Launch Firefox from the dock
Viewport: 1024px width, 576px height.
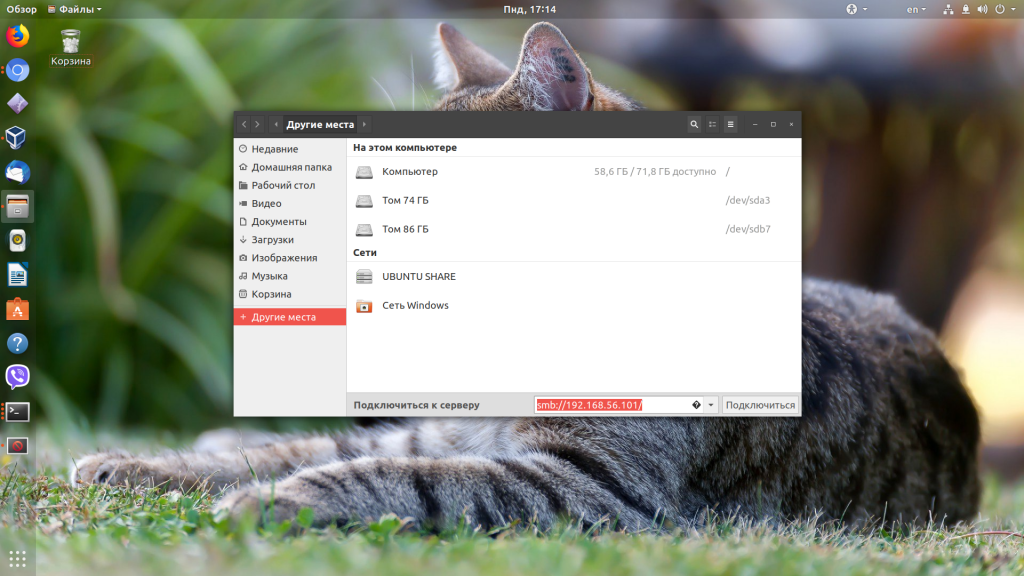(17, 37)
